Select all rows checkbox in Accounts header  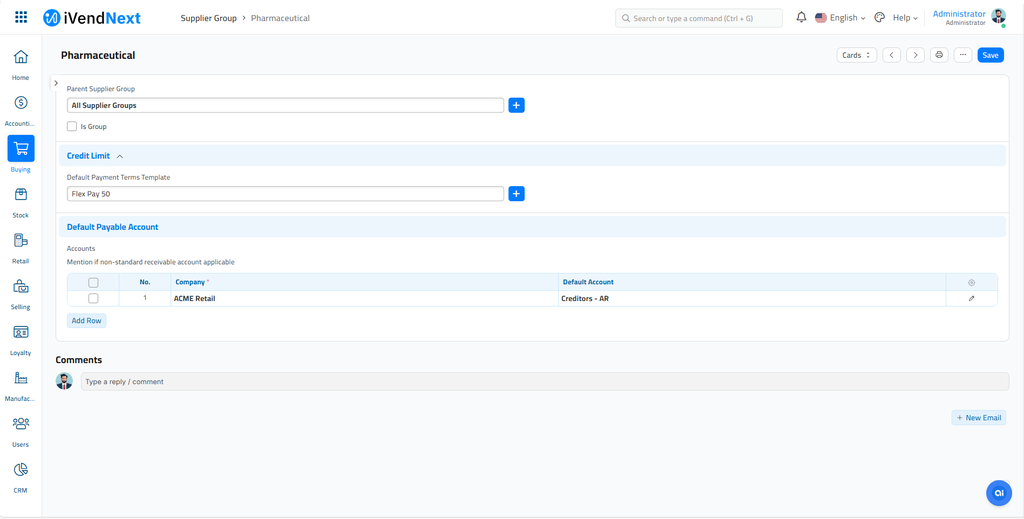[93, 283]
